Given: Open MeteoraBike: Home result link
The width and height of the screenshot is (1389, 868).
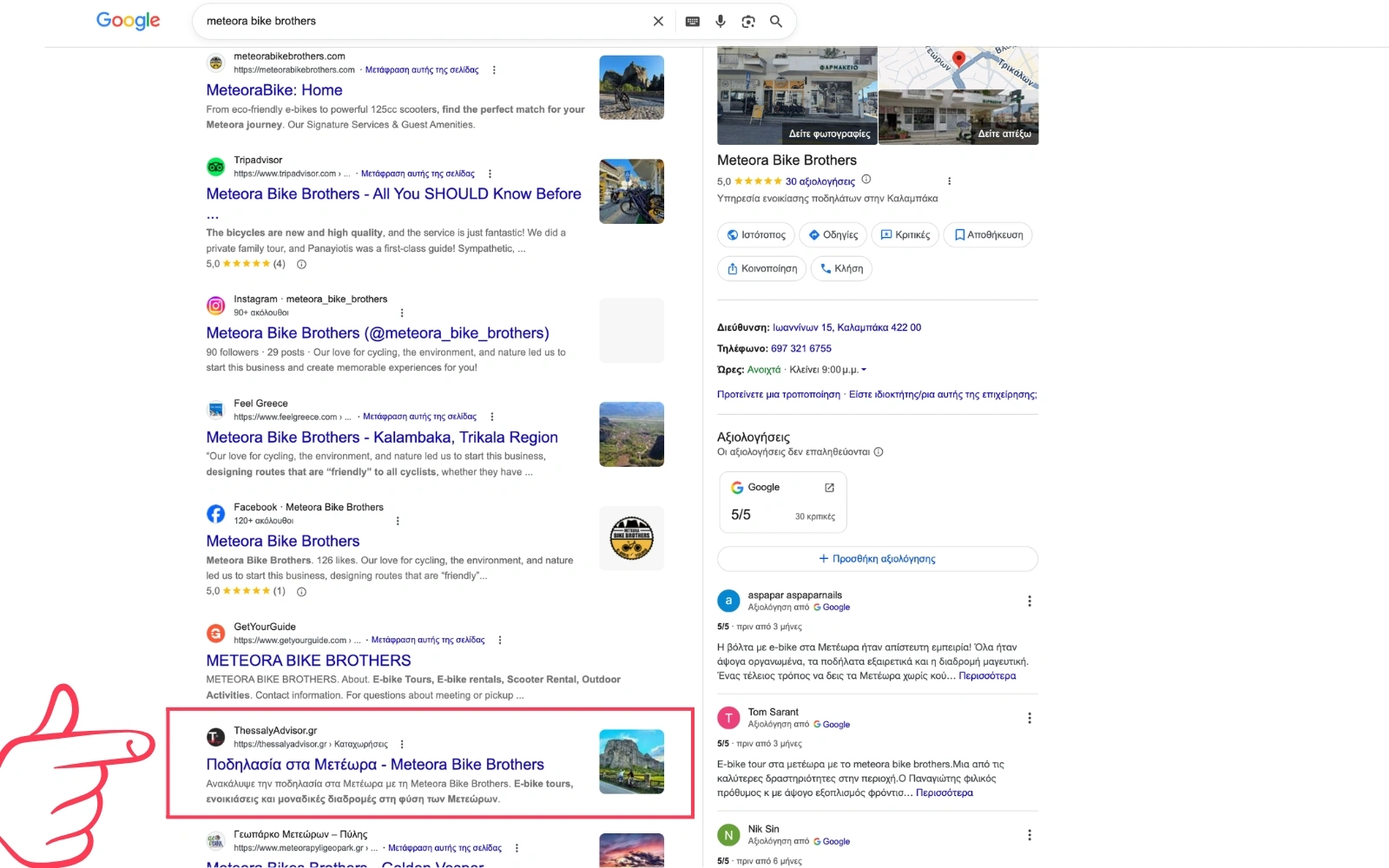Looking at the screenshot, I should pos(274,90).
